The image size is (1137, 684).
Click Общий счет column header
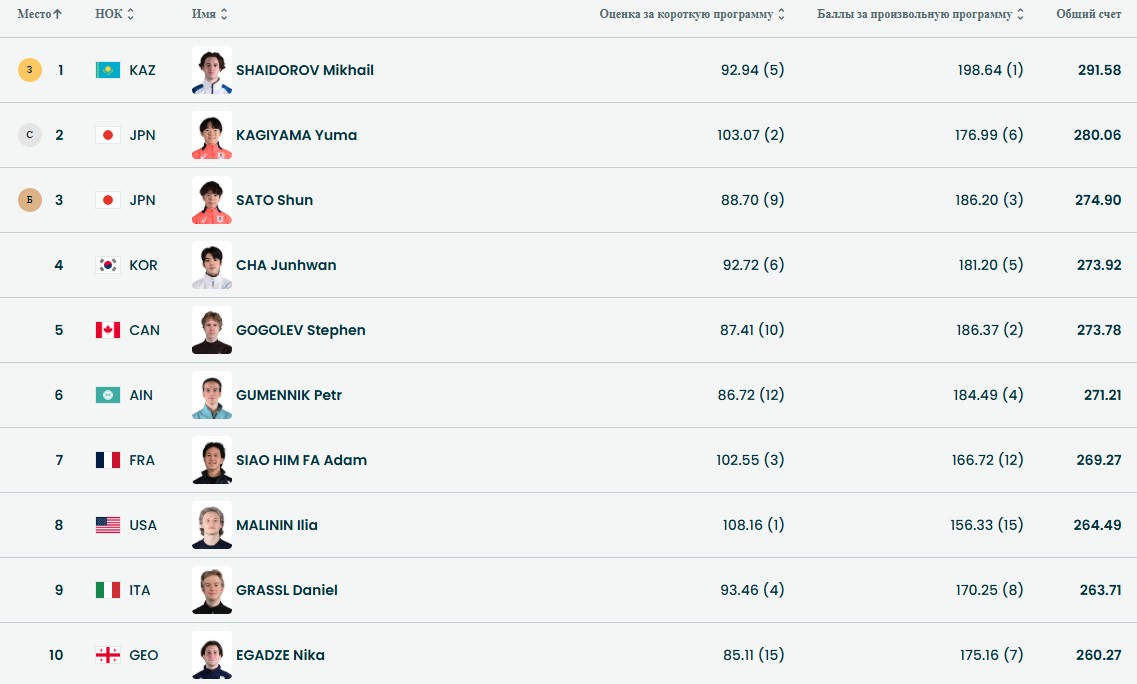[1088, 14]
